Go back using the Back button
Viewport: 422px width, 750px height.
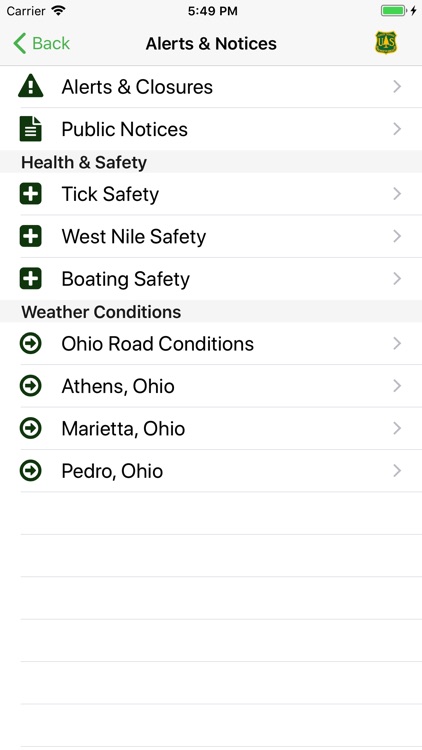(x=41, y=43)
